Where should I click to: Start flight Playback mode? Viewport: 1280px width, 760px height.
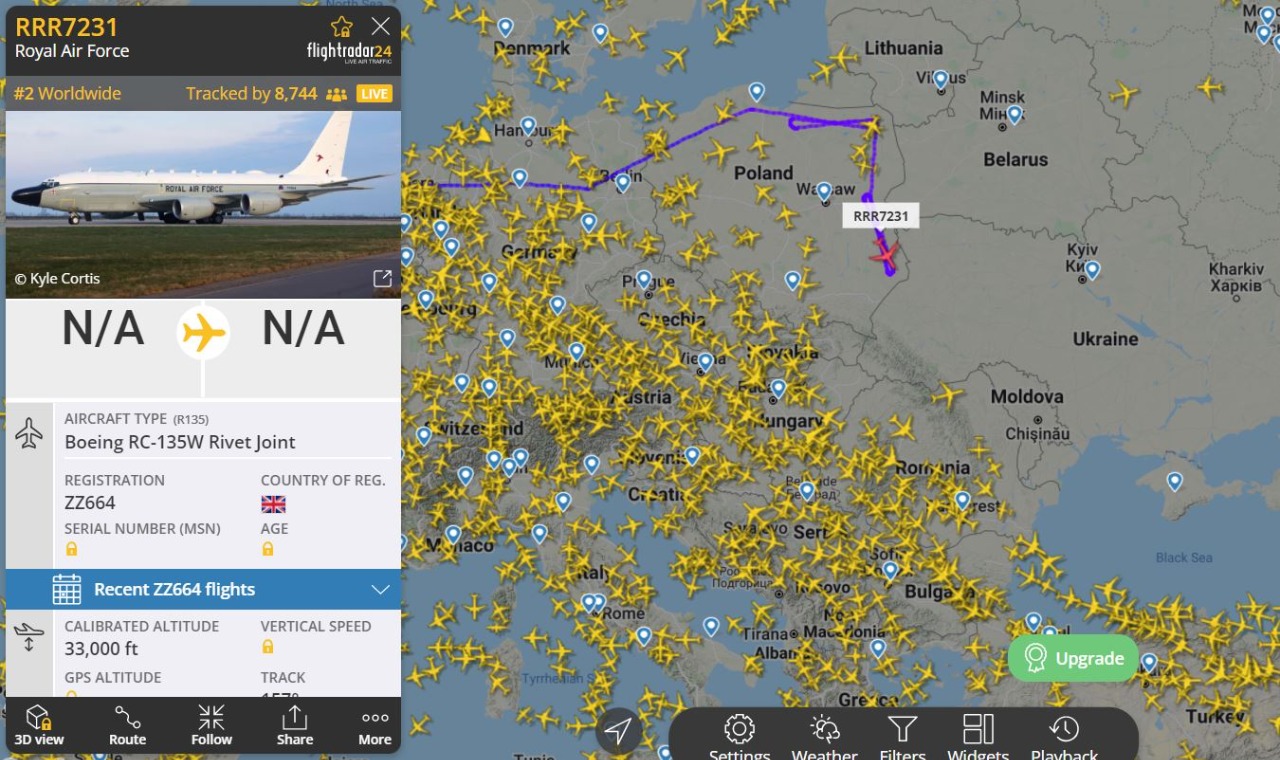pyautogui.click(x=1064, y=738)
